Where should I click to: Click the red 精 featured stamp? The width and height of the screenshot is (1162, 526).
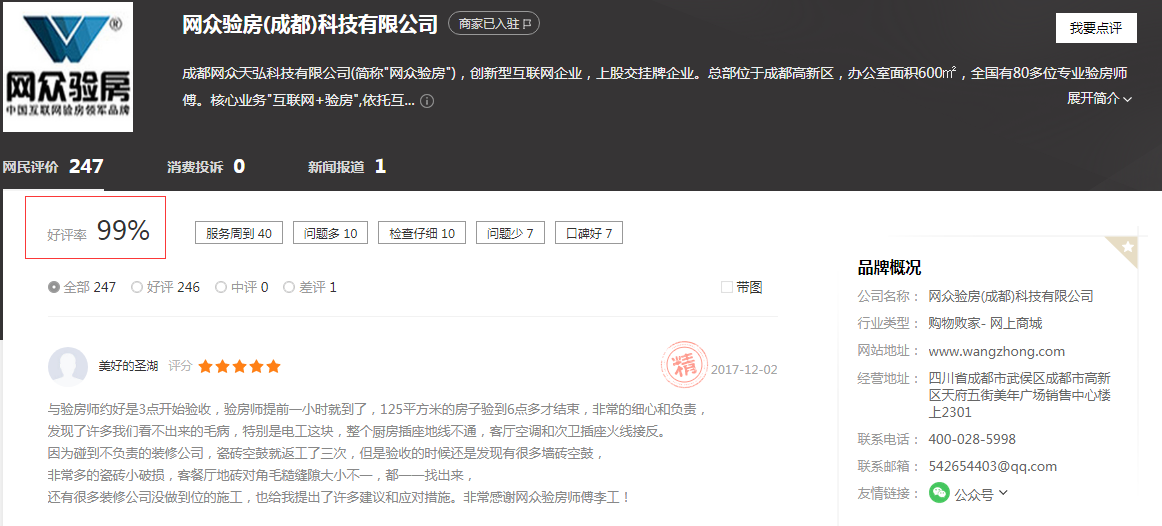point(682,364)
